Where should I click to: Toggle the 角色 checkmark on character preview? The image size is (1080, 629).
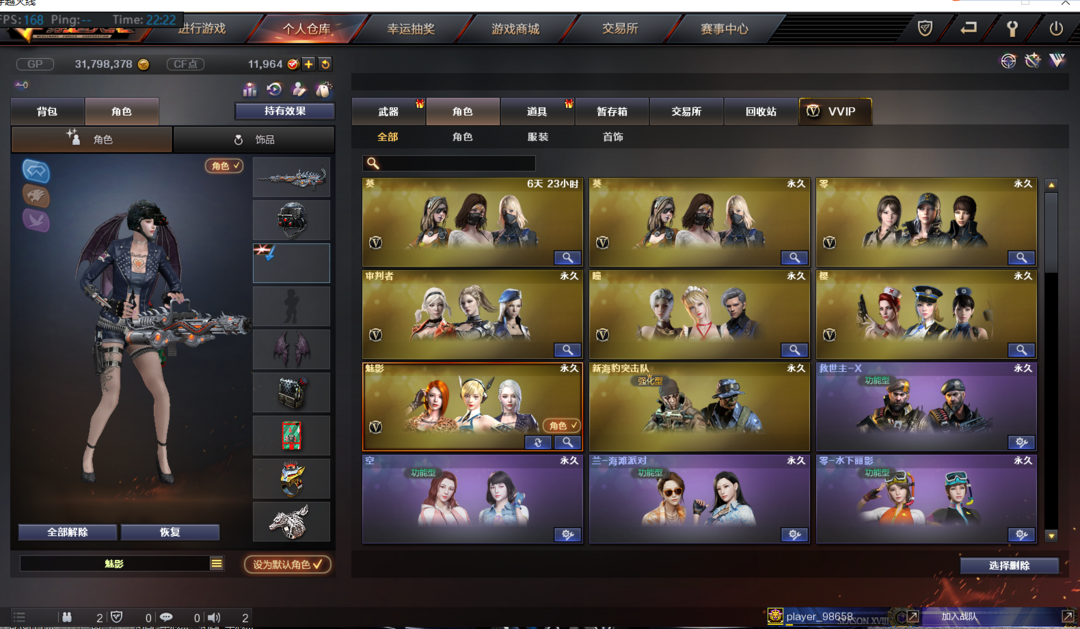225,166
